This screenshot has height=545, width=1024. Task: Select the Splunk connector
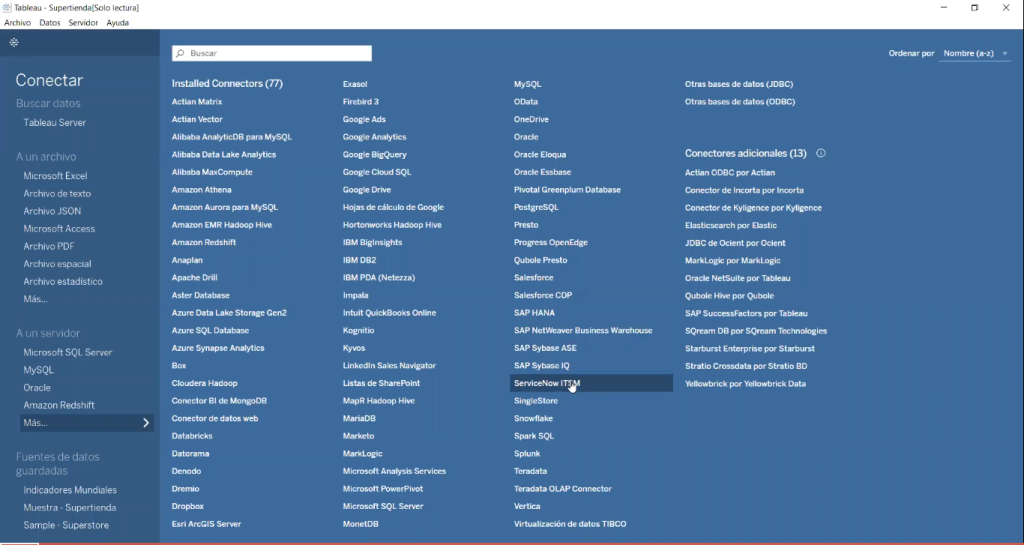click(527, 454)
